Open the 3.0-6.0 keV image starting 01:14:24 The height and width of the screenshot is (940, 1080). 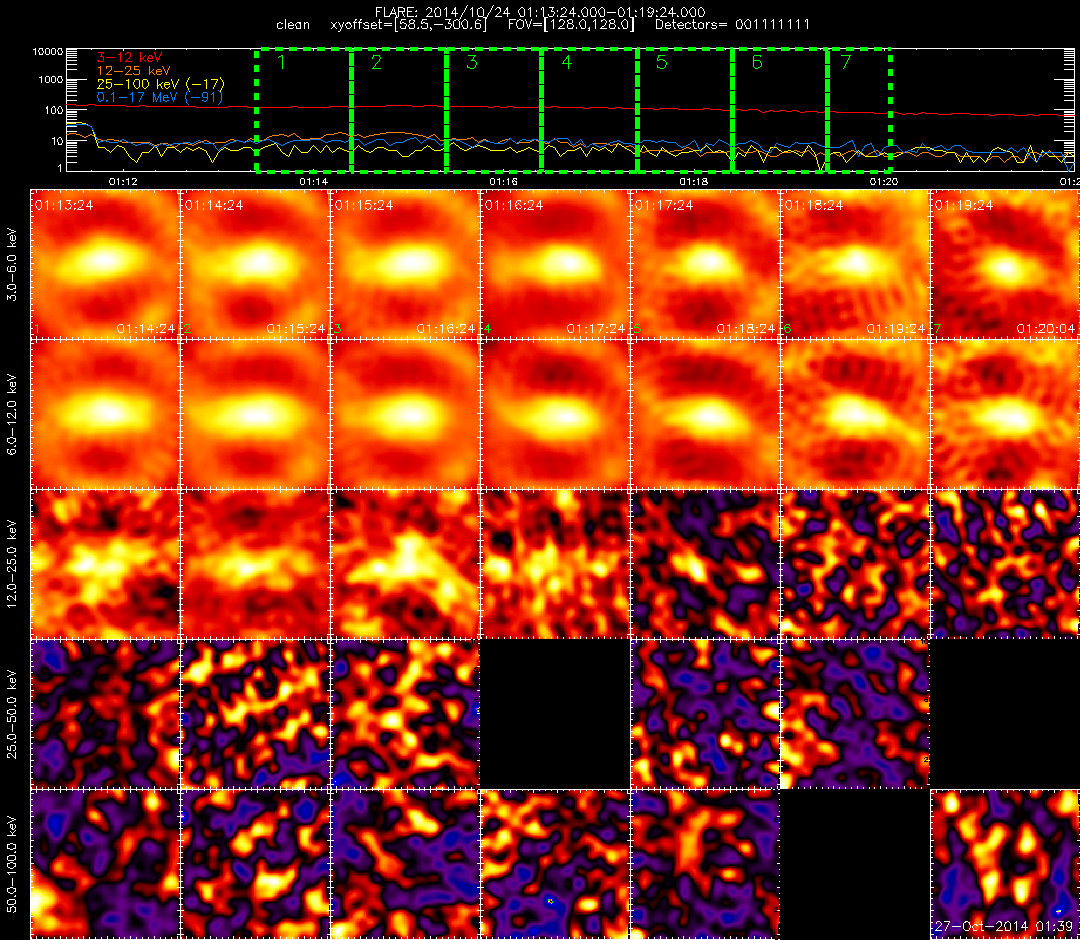(255, 264)
